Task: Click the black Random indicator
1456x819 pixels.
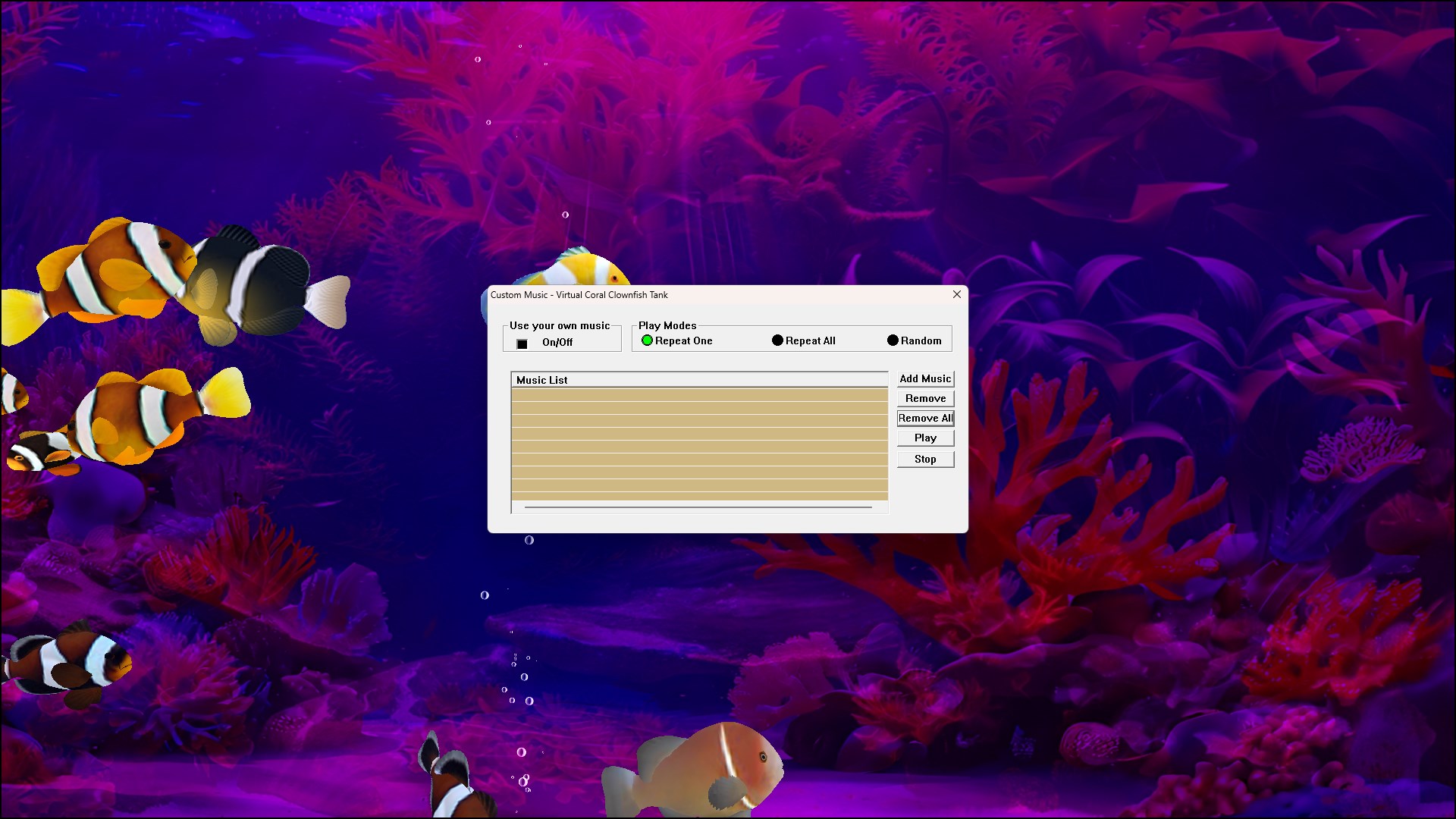Action: (893, 340)
